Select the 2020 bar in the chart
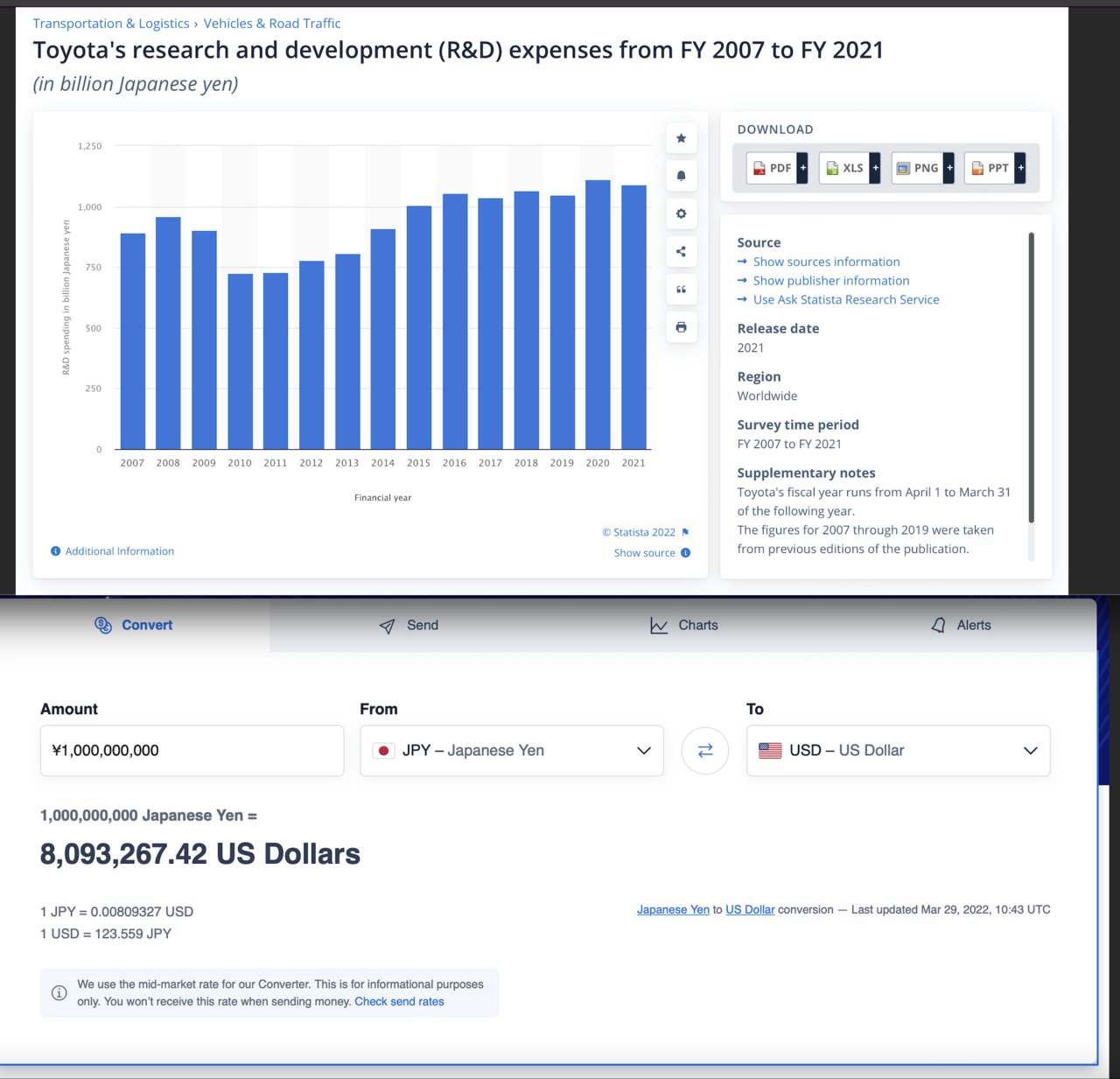Image resolution: width=1120 pixels, height=1079 pixels. click(598, 315)
